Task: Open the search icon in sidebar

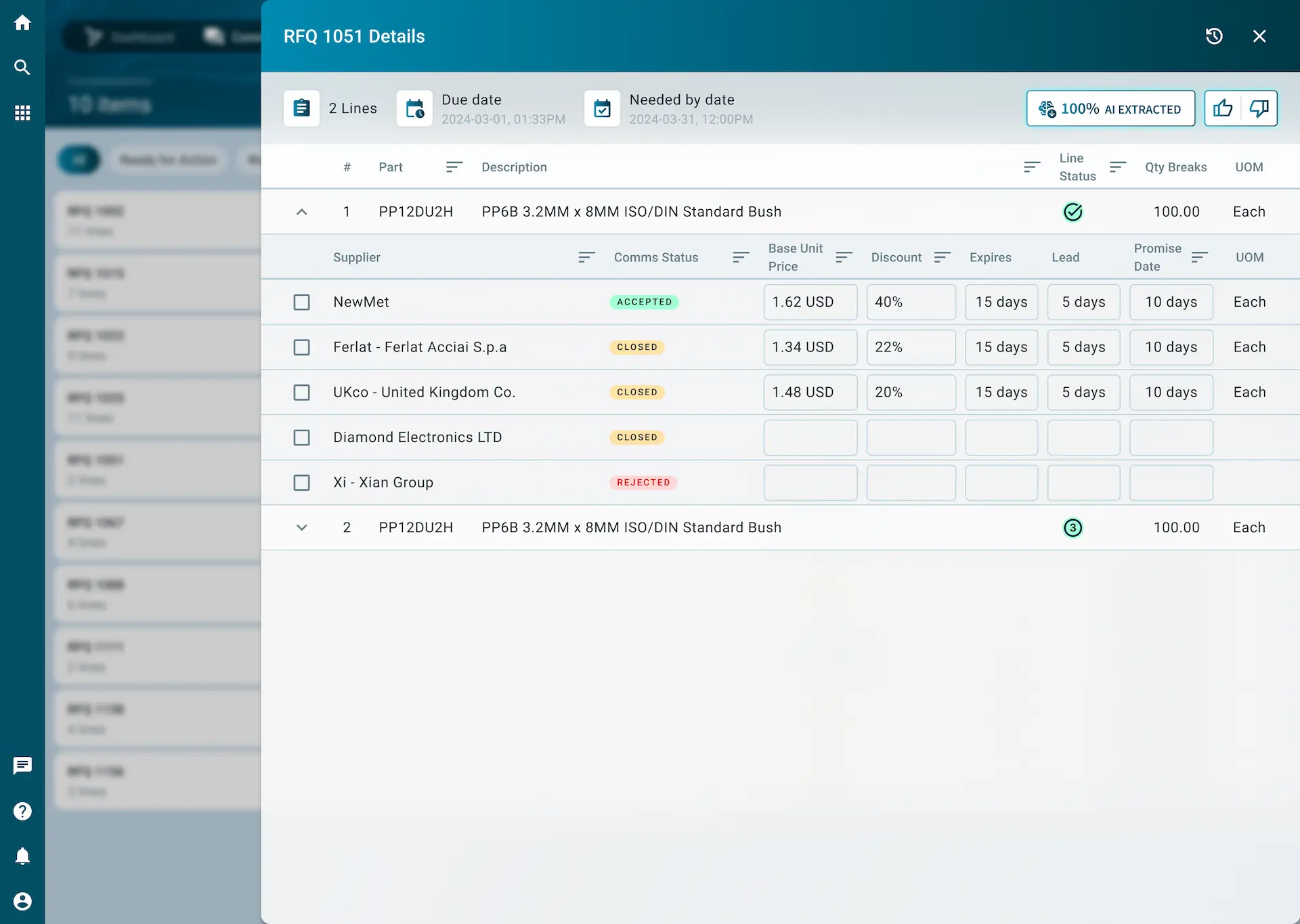Action: (22, 67)
